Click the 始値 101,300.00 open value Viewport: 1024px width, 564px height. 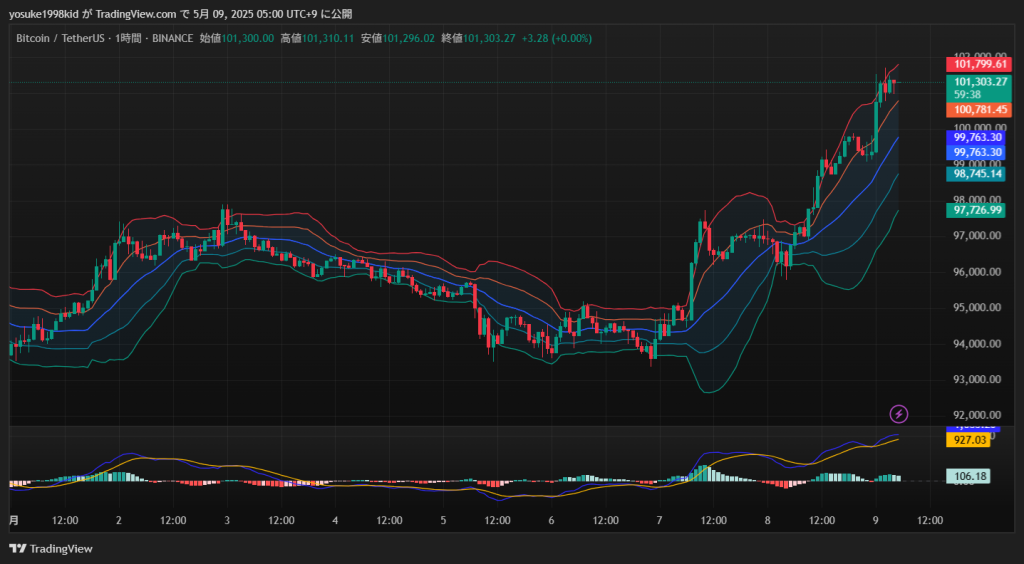click(236, 39)
